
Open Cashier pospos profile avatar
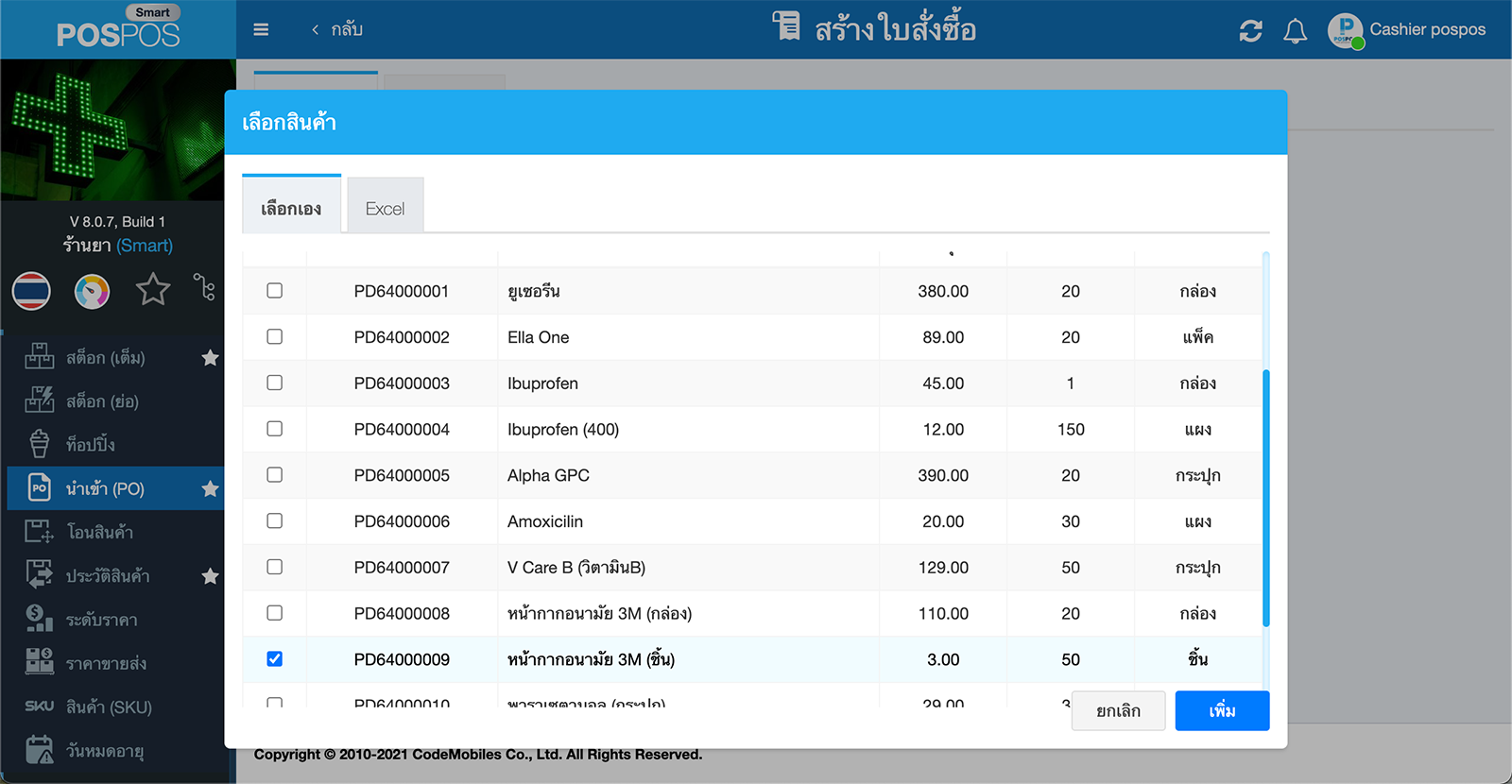(x=1345, y=30)
